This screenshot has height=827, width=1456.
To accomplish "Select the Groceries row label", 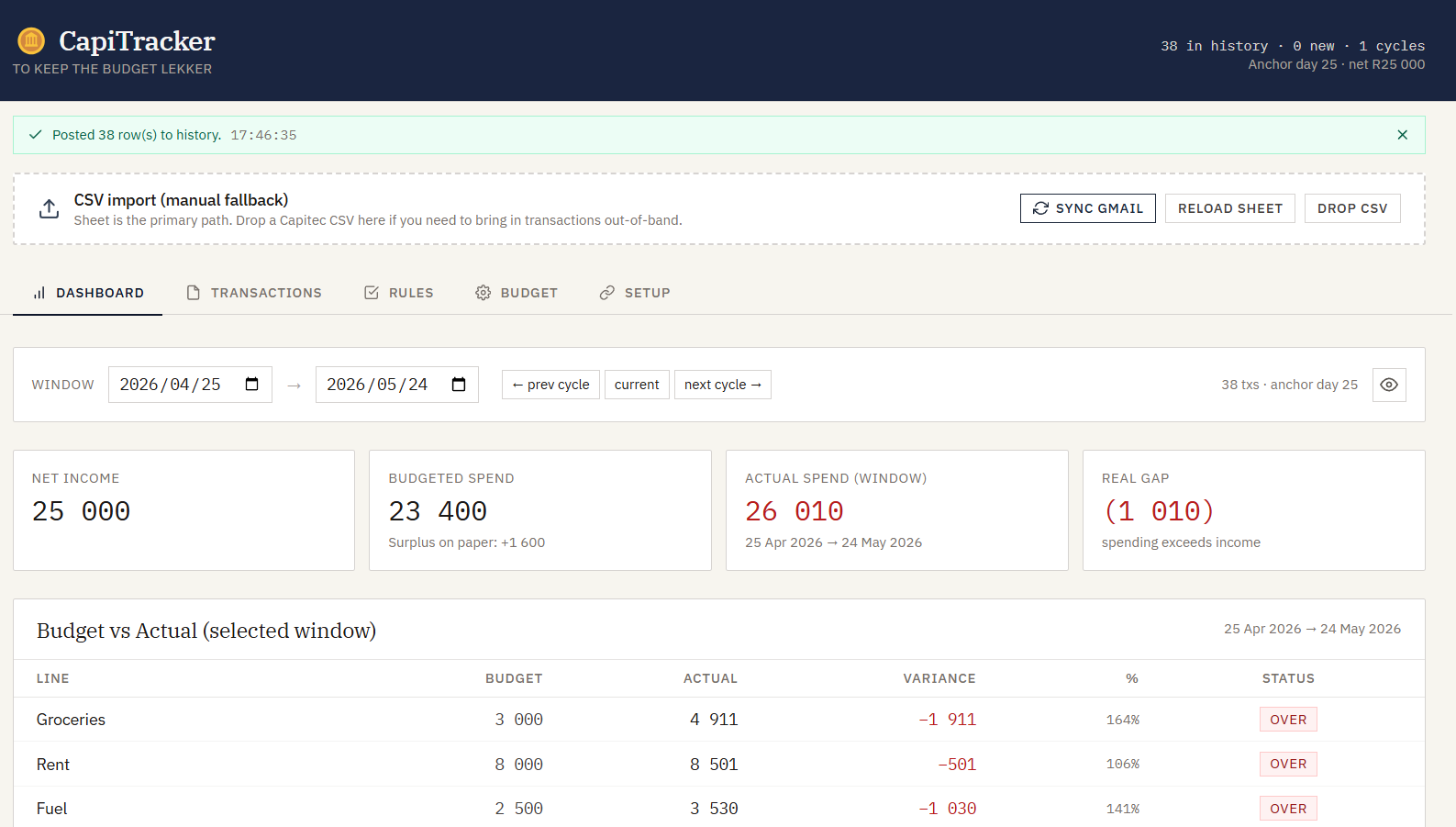I will (71, 720).
